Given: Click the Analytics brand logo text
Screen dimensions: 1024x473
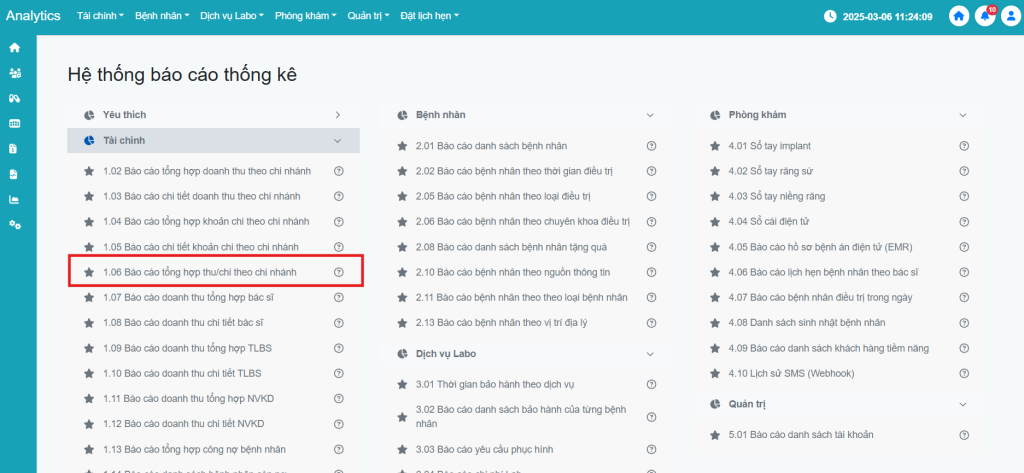Looking at the screenshot, I should [33, 17].
